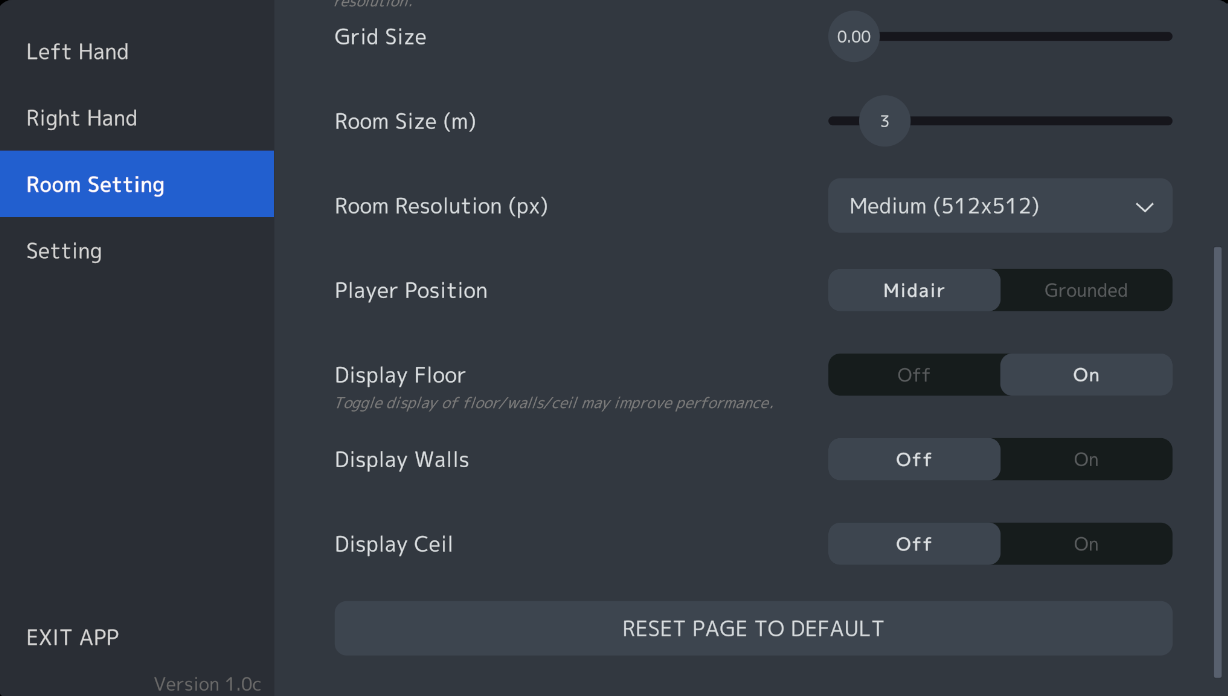
Task: Switch Display Walls to Off
Action: pyautogui.click(x=914, y=459)
